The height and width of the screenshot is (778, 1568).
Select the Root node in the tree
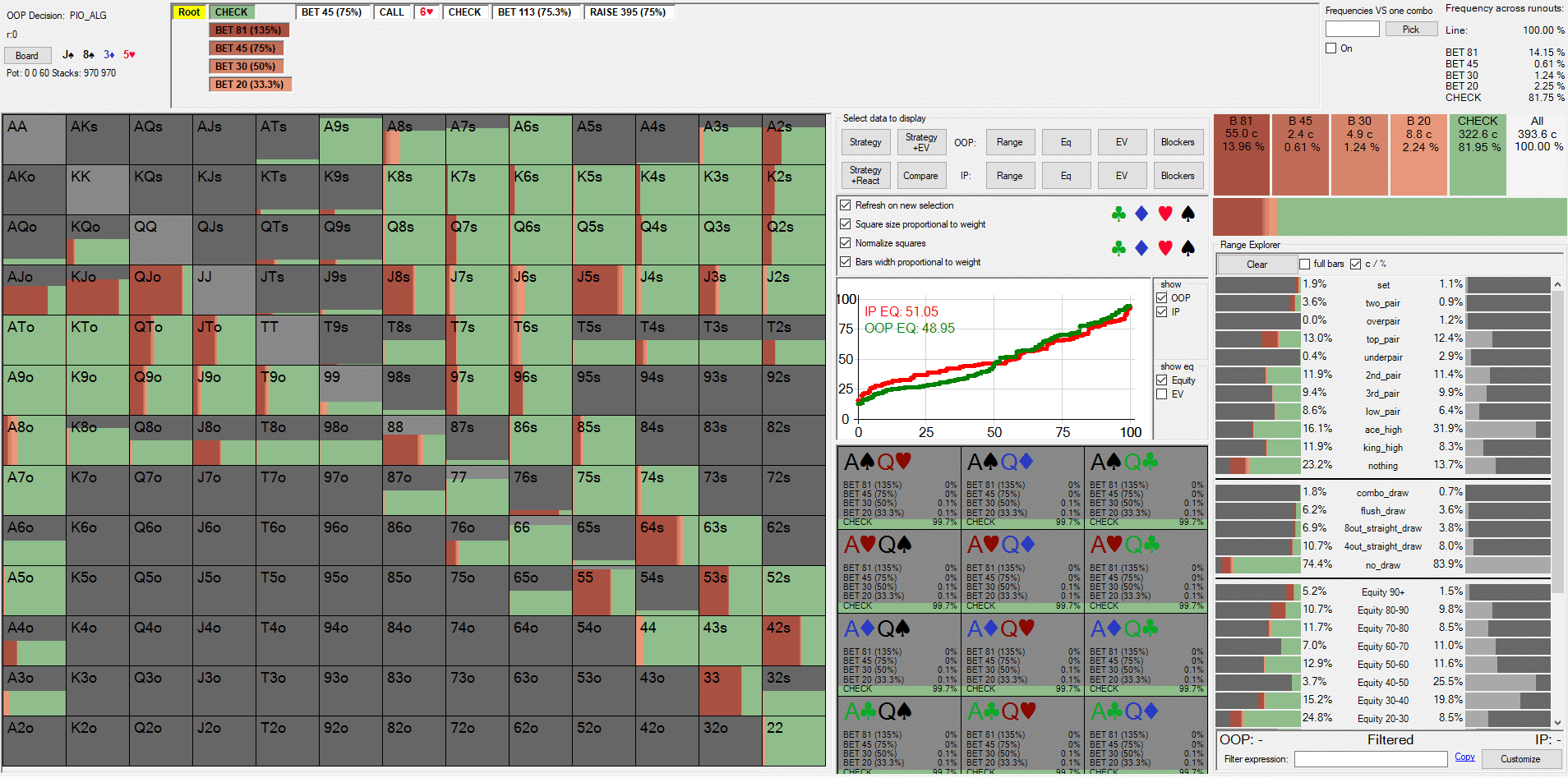click(189, 12)
